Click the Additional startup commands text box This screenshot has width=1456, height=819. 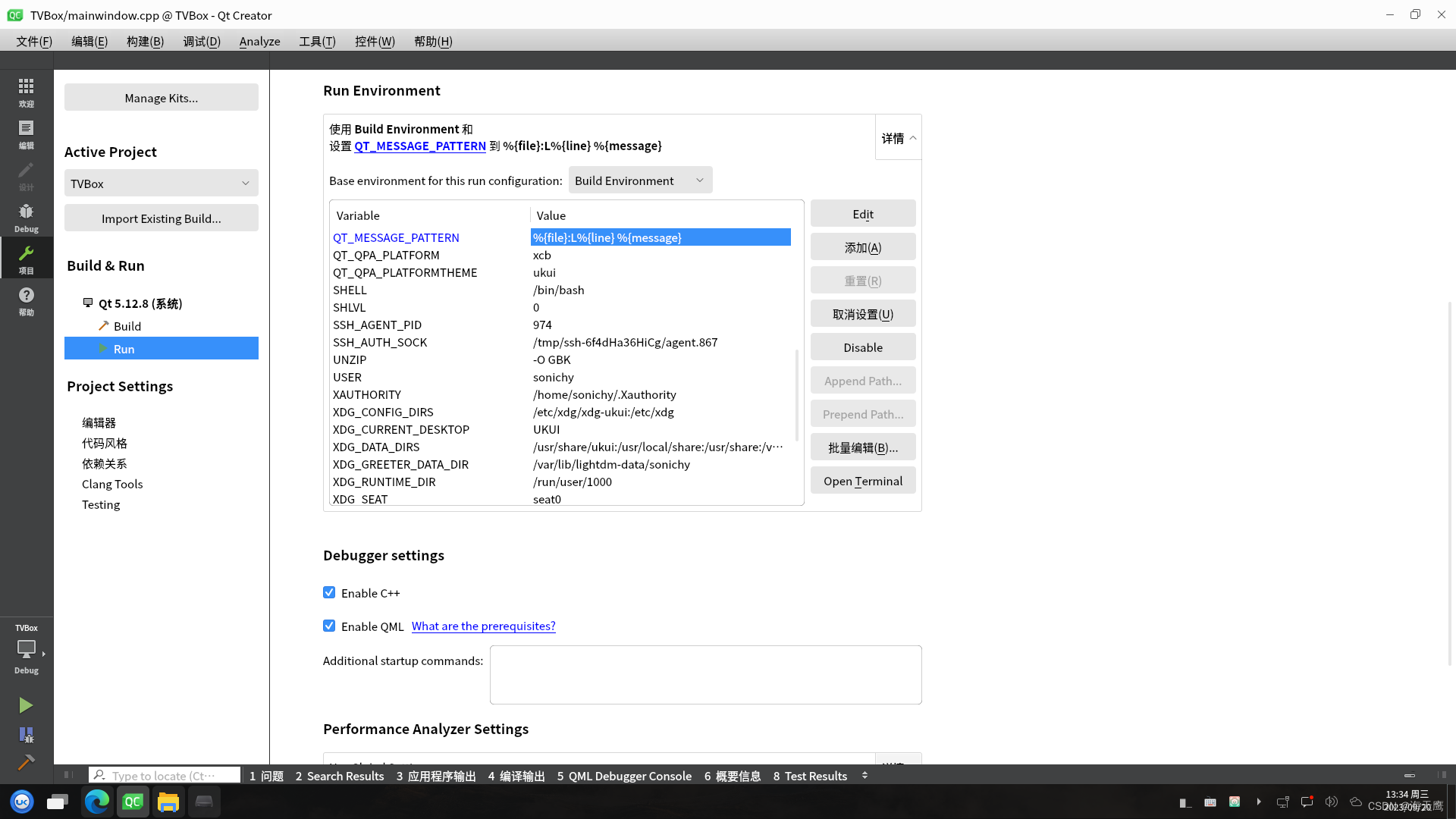click(705, 674)
